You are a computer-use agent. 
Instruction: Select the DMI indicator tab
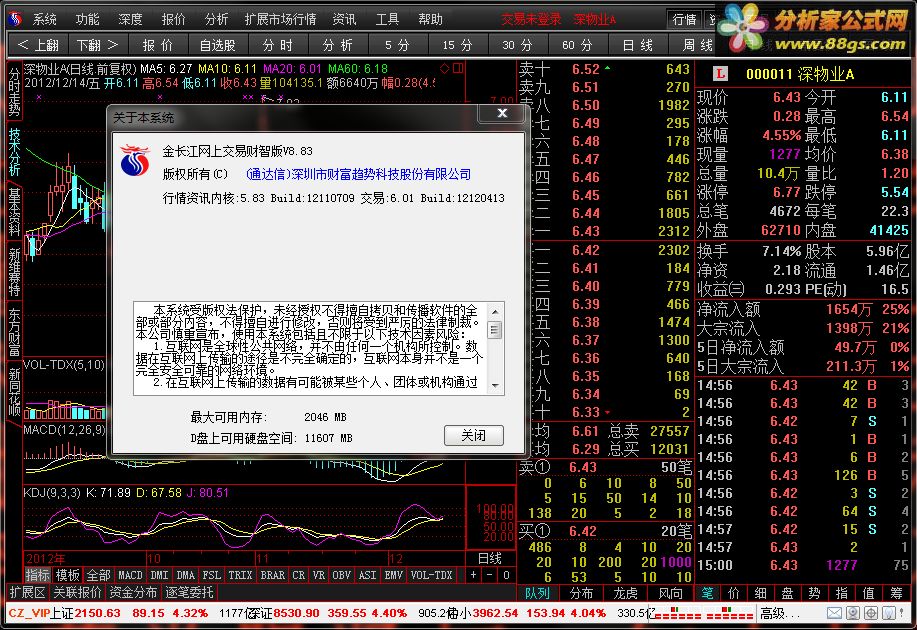tap(160, 575)
